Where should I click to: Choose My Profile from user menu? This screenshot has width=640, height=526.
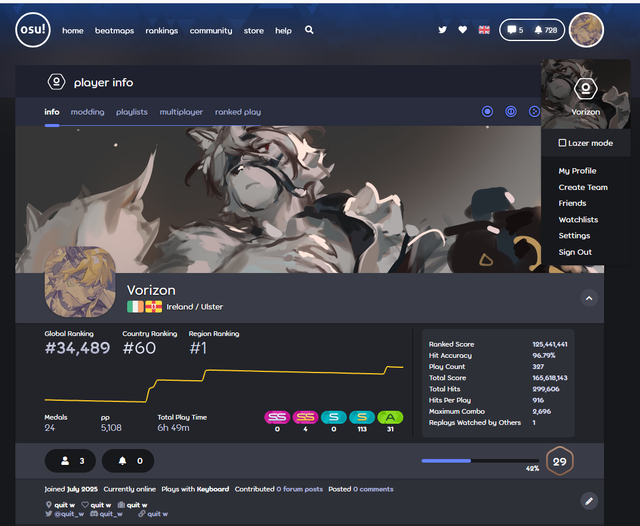click(x=577, y=171)
